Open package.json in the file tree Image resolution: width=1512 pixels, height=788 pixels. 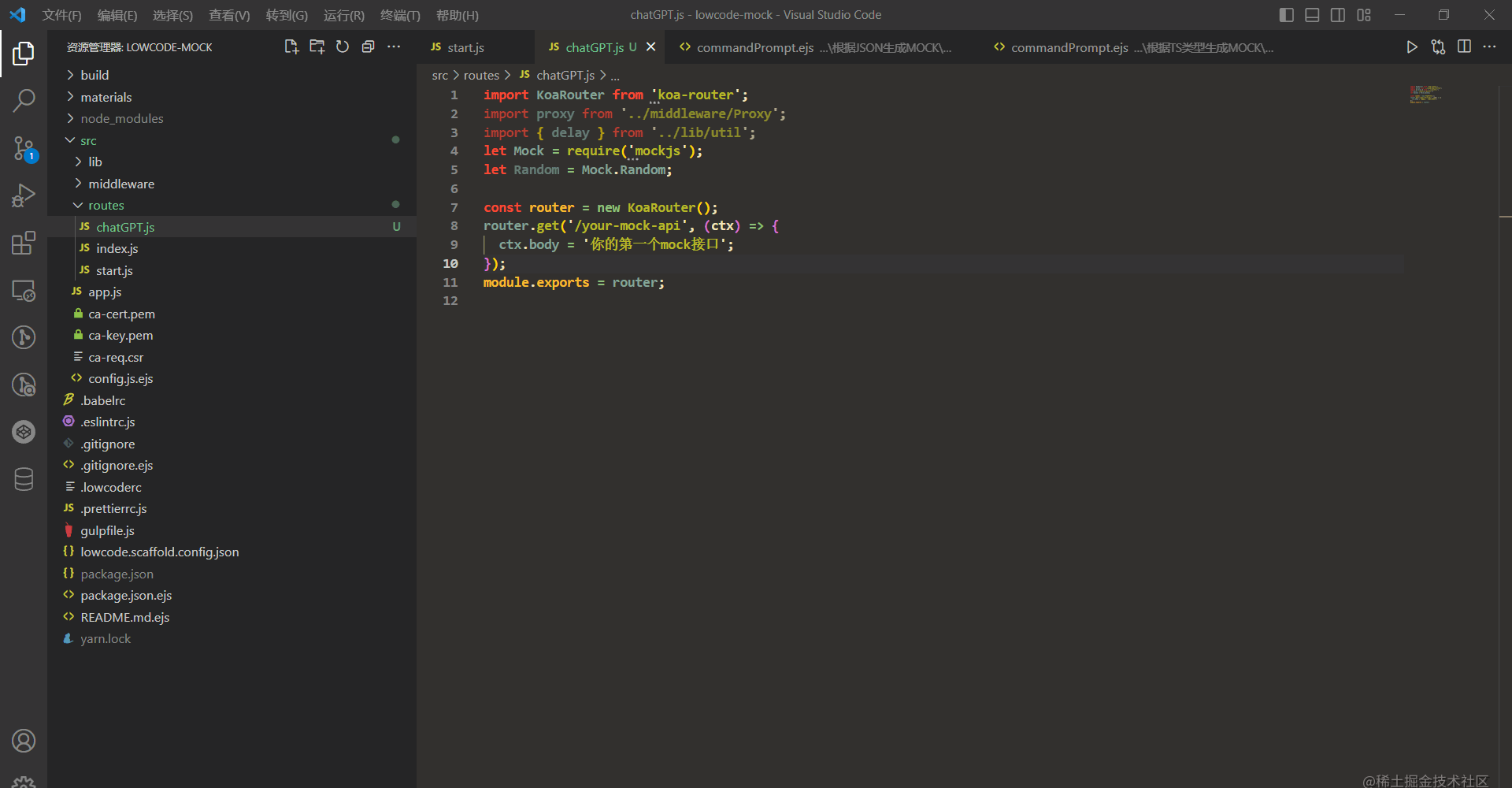117,574
